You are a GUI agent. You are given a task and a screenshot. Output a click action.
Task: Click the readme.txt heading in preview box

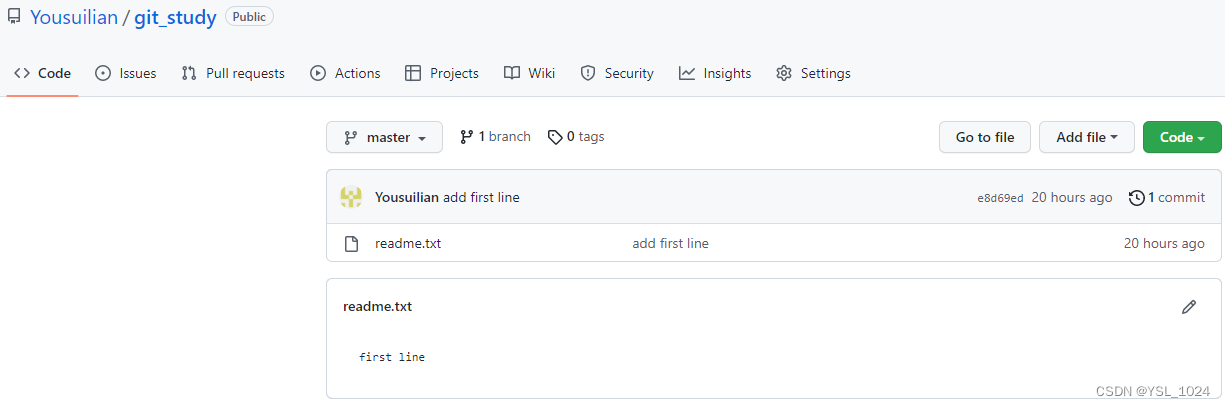(377, 306)
